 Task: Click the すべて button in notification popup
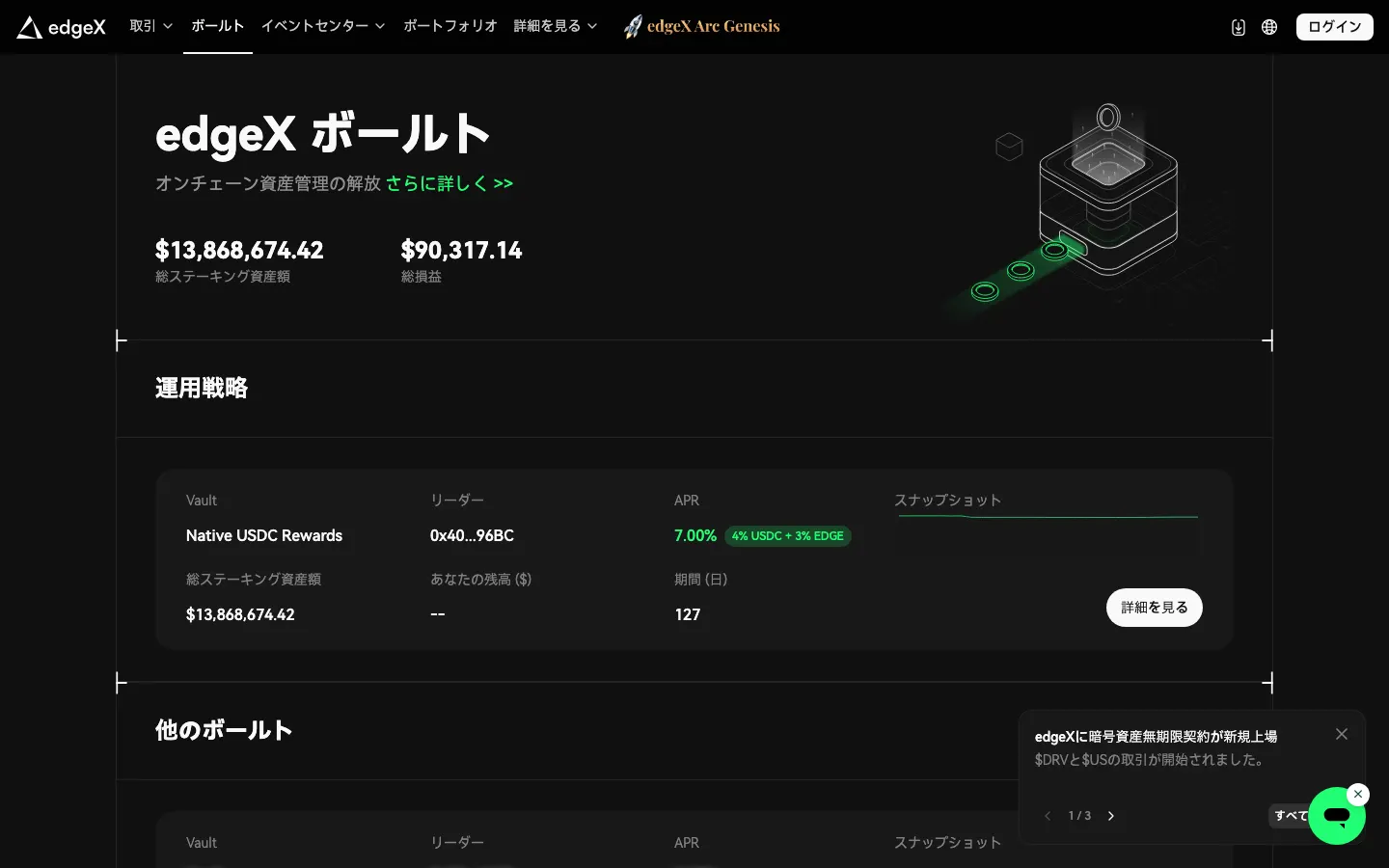pyautogui.click(x=1291, y=816)
